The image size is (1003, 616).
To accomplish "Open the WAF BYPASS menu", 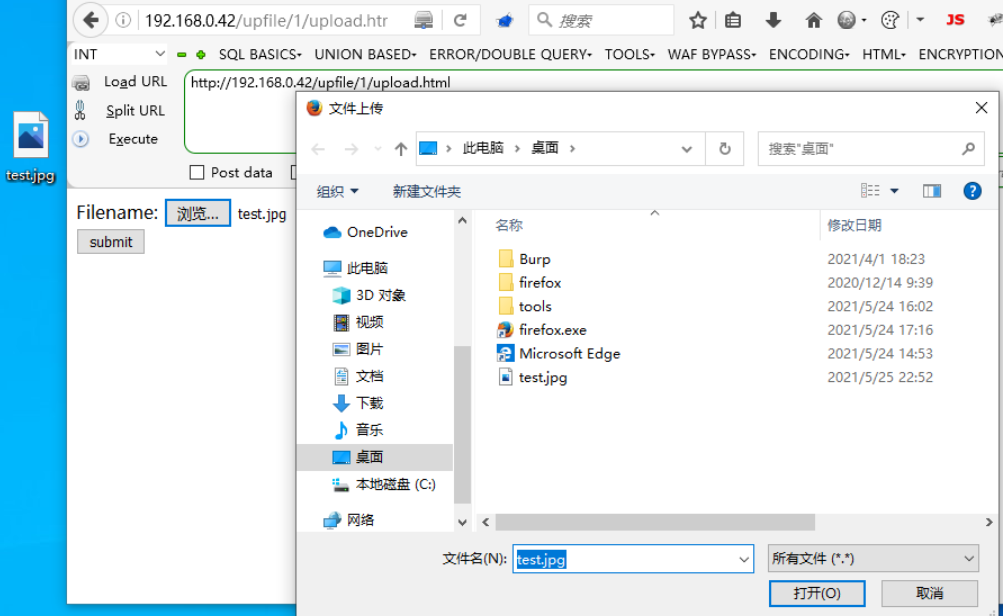I will point(711,54).
